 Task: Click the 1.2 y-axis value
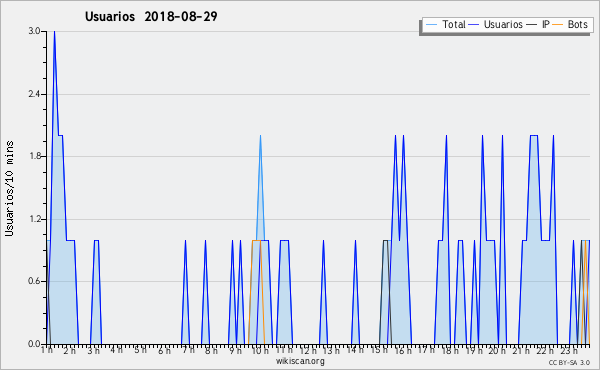tap(34, 219)
